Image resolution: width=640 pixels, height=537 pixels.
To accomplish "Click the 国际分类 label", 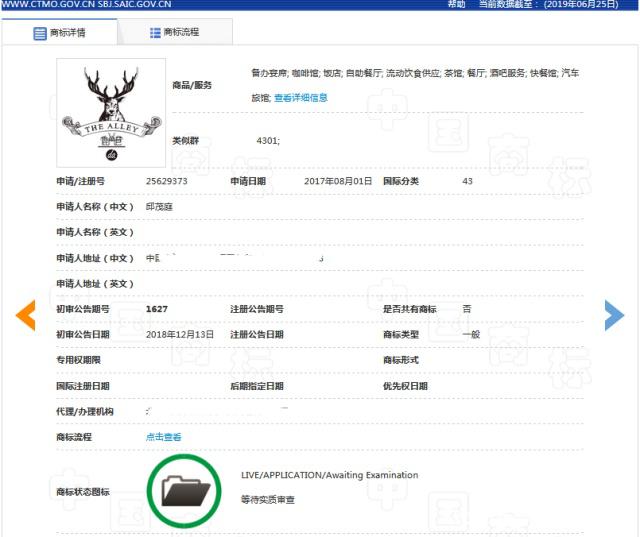I will pyautogui.click(x=401, y=181).
